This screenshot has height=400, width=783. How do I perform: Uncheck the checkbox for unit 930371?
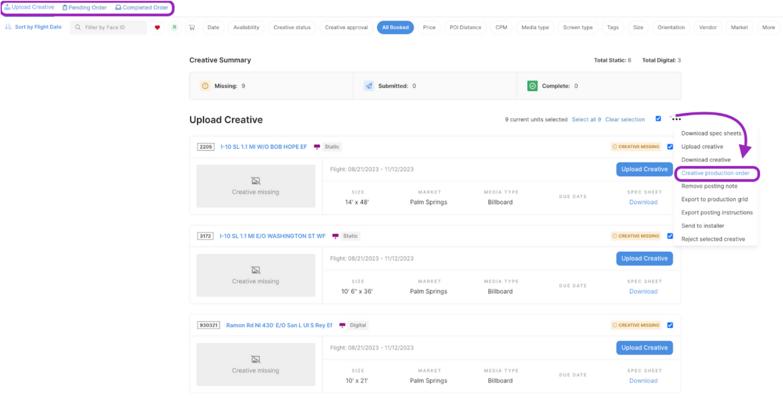click(670, 325)
